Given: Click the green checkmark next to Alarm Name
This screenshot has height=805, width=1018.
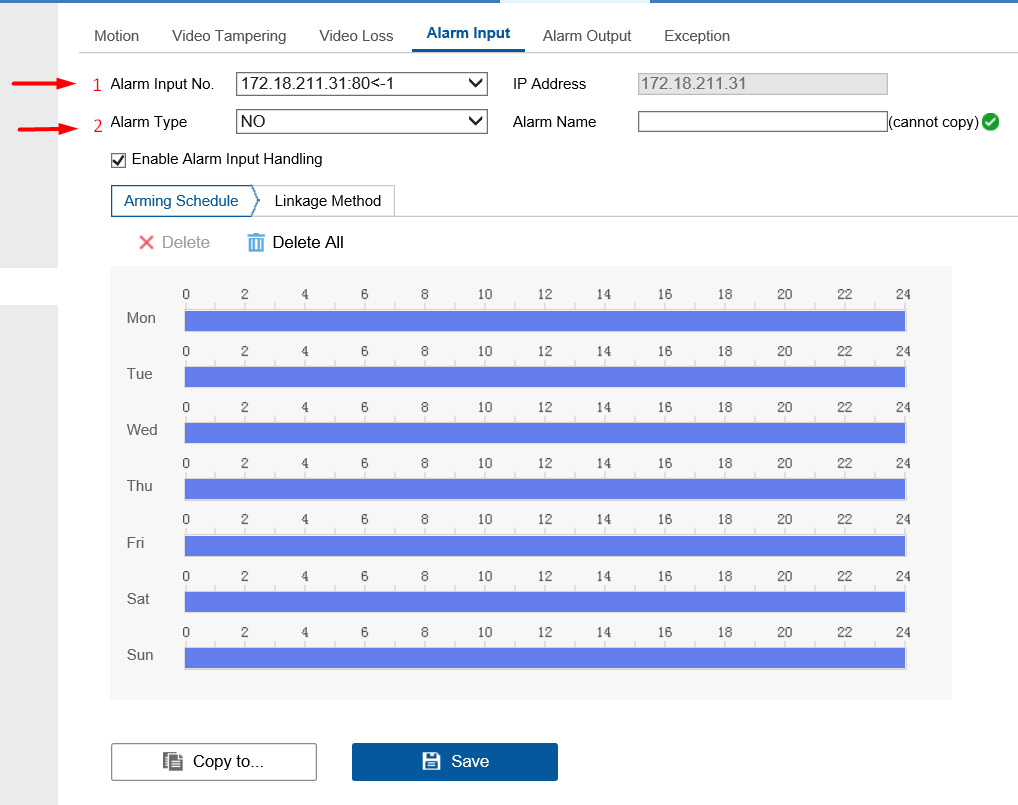Looking at the screenshot, I should 990,121.
